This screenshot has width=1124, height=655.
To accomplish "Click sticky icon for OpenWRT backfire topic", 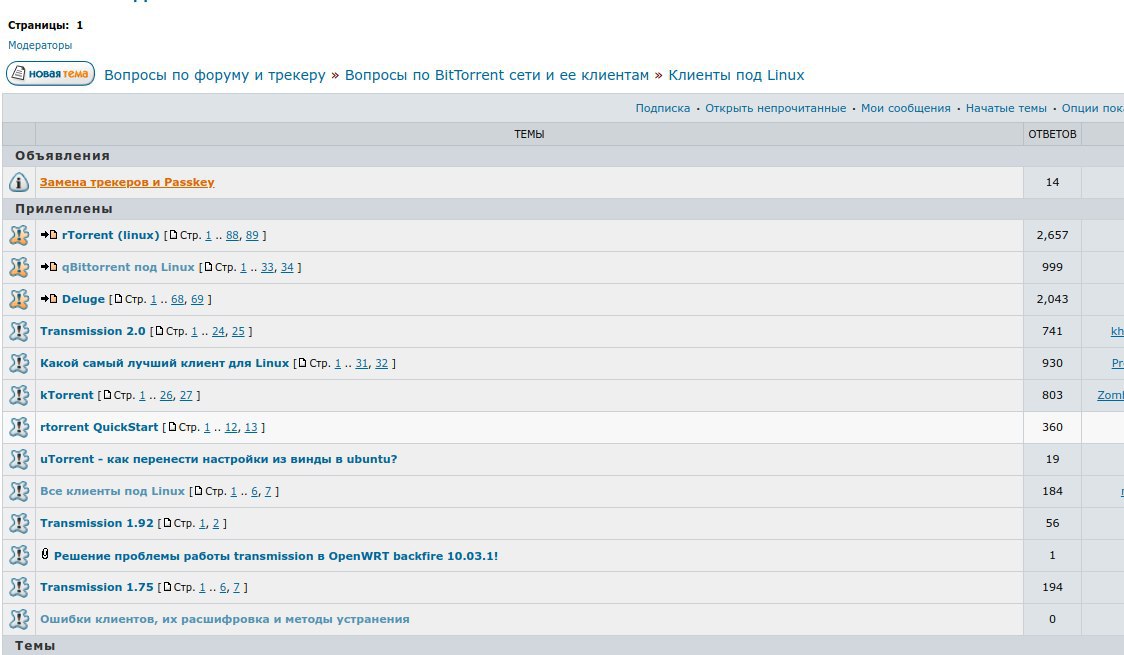I will [x=19, y=555].
